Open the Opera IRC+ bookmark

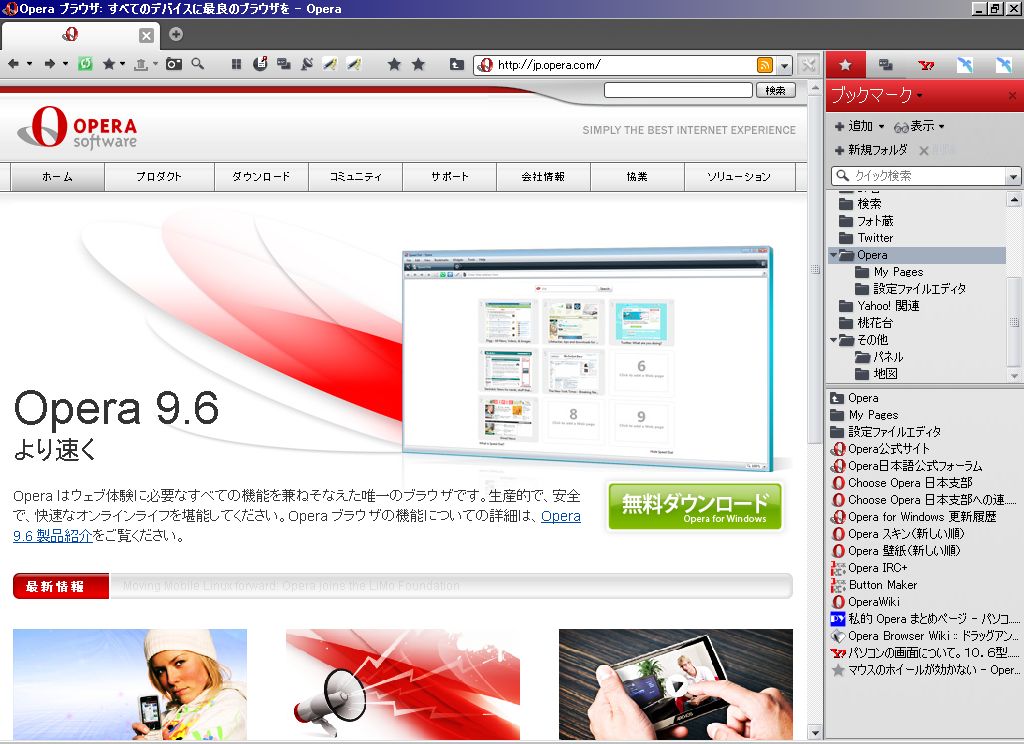[869, 568]
